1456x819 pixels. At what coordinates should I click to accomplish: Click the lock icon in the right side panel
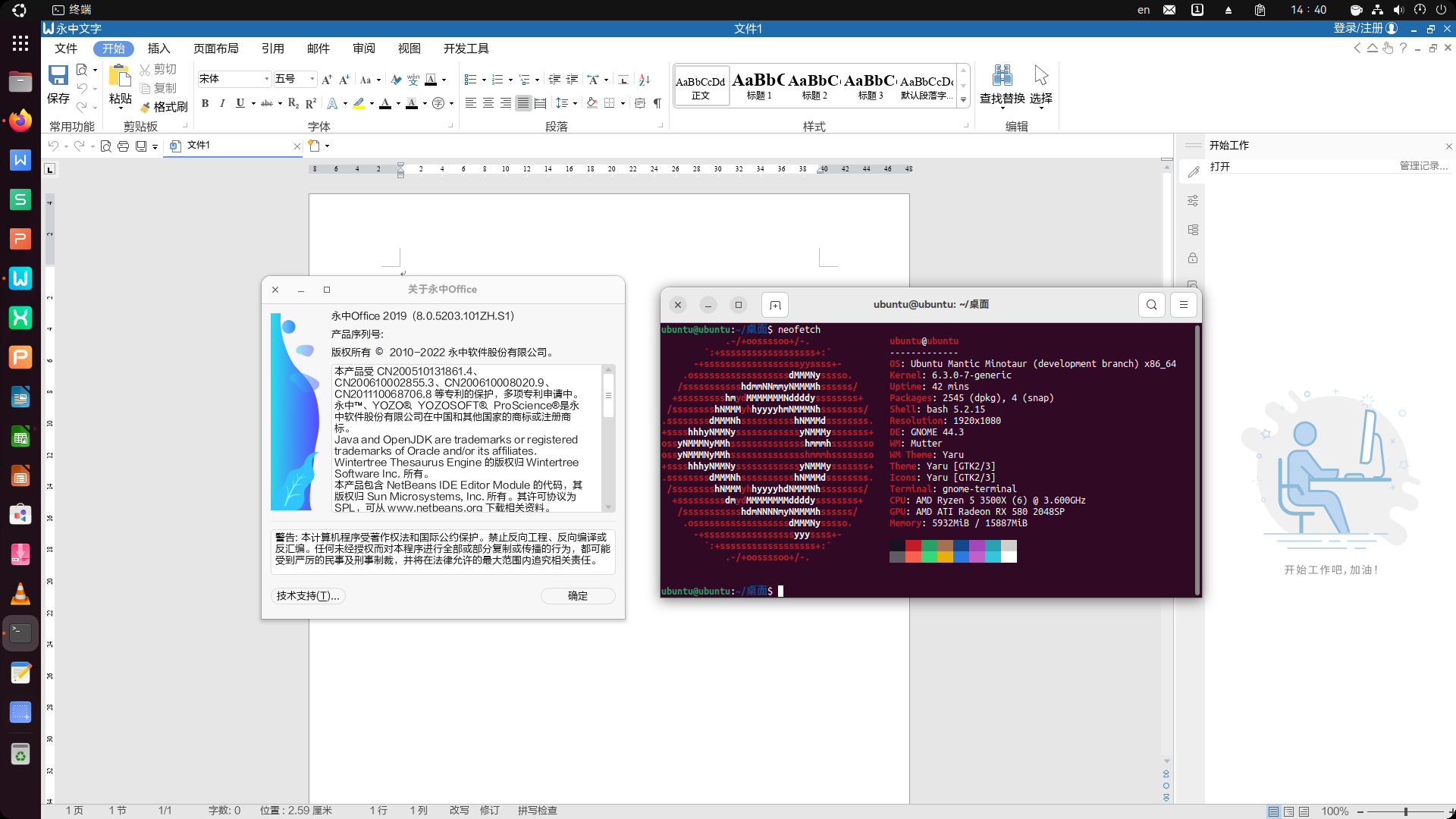click(x=1193, y=258)
